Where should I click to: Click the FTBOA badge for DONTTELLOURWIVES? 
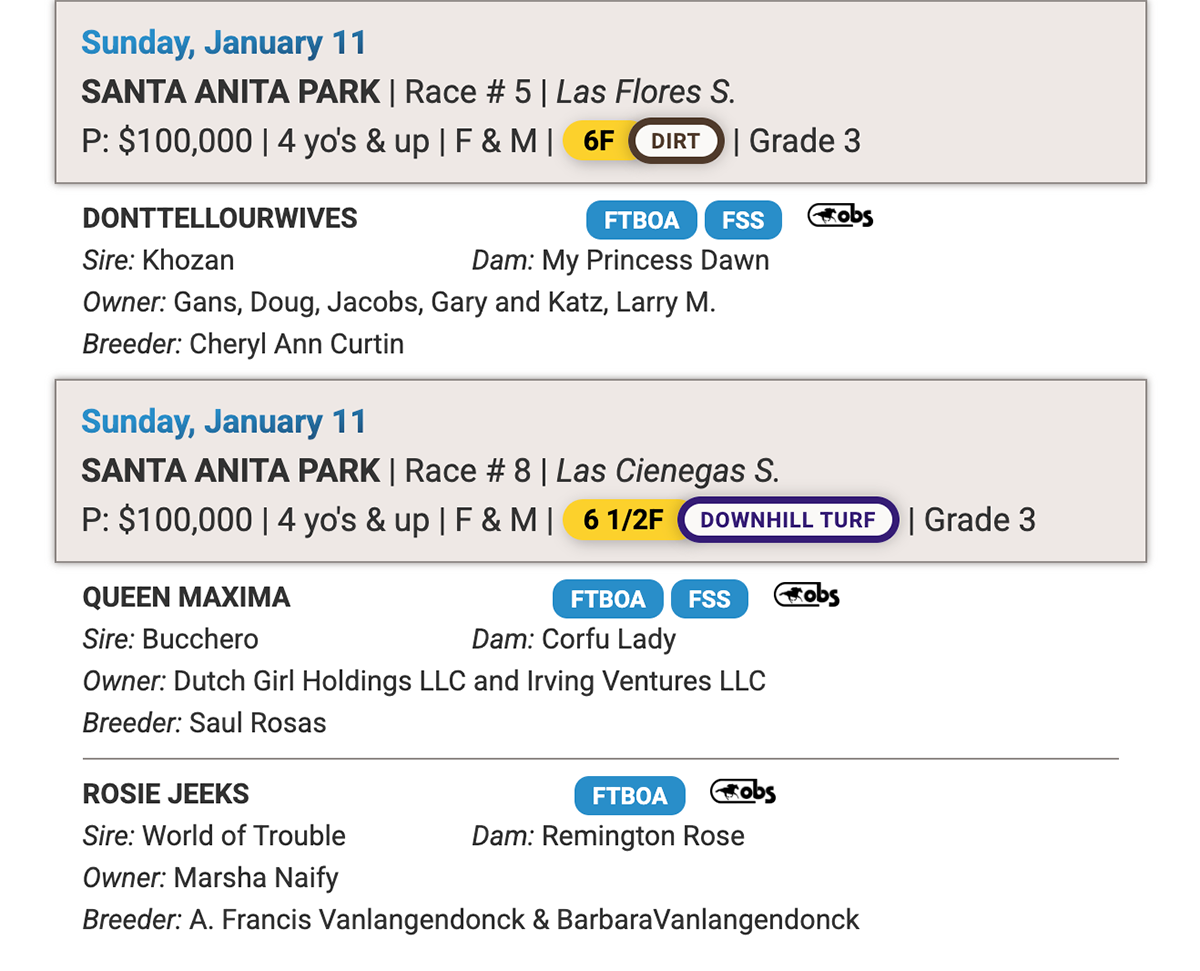[x=642, y=220]
